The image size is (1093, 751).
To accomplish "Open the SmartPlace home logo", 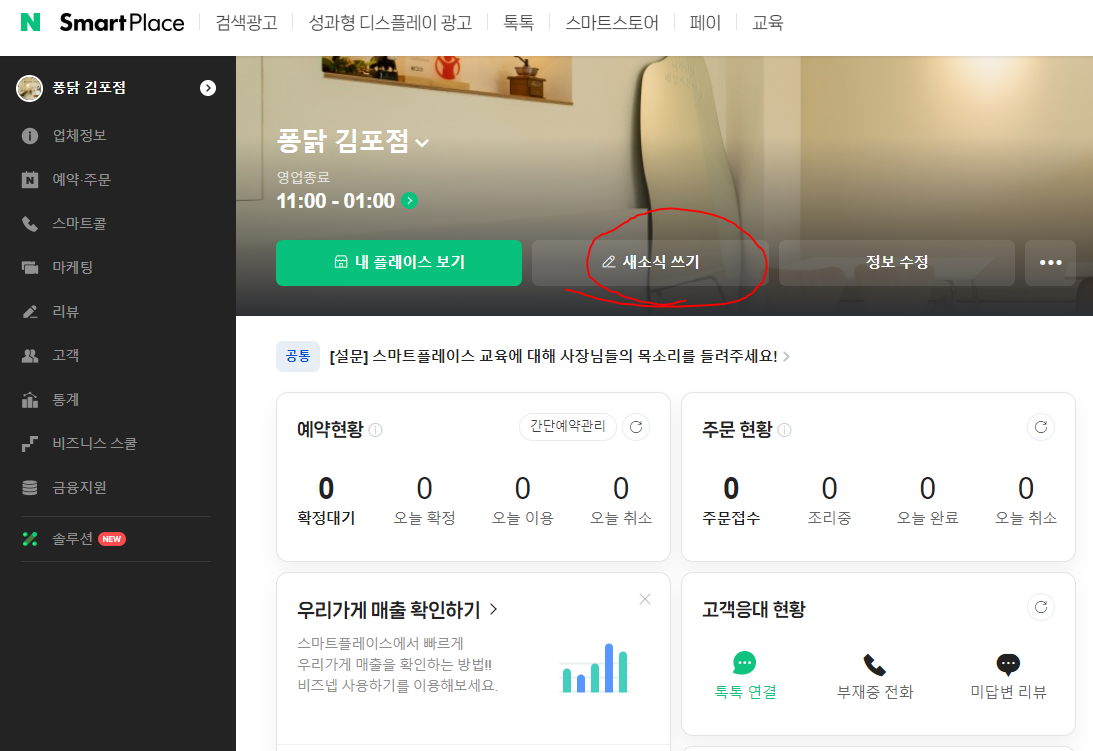I will pyautogui.click(x=122, y=22).
